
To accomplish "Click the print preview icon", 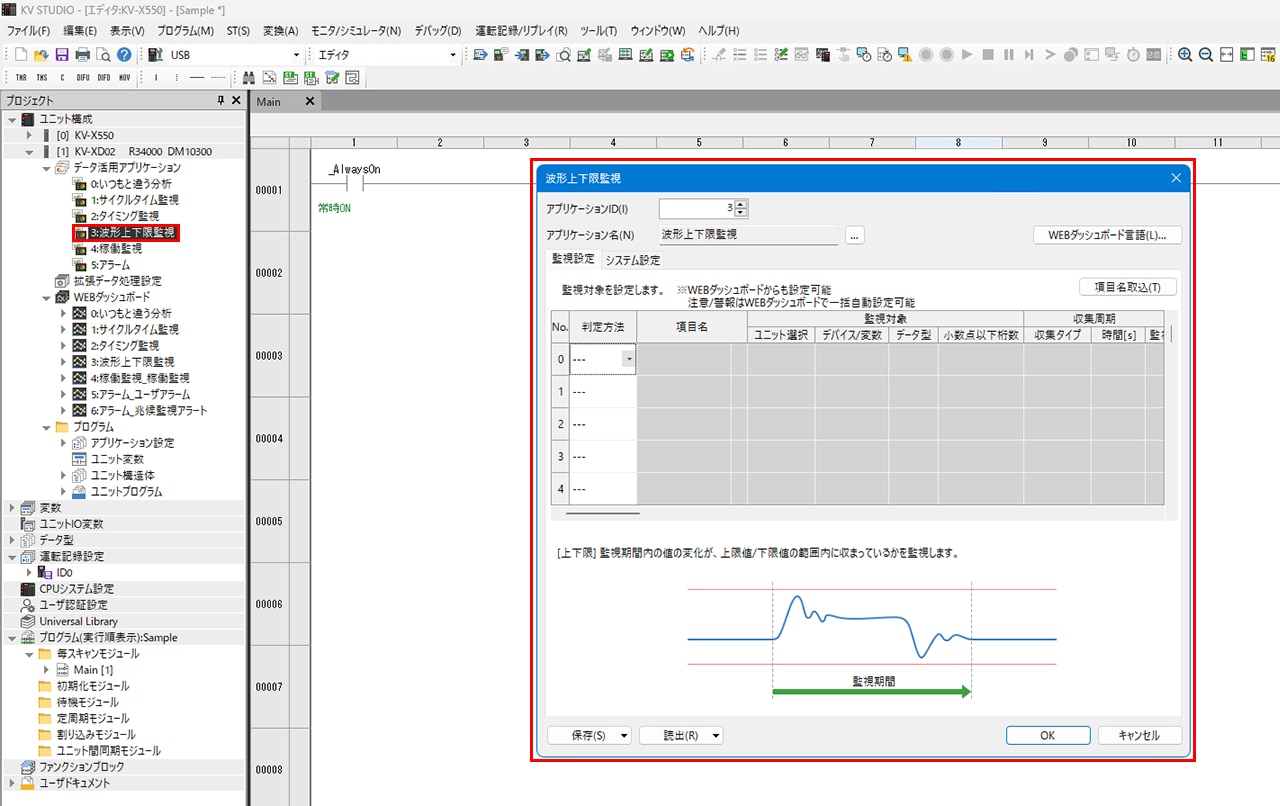I will pyautogui.click(x=103, y=55).
